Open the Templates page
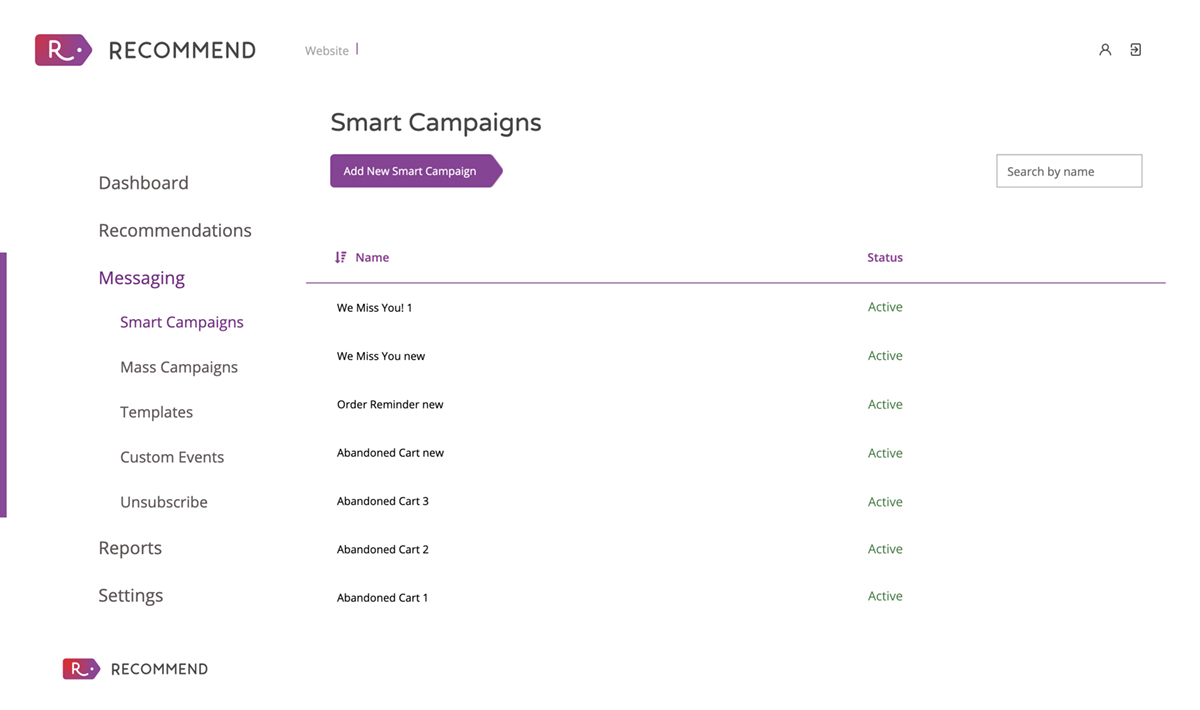 tap(156, 412)
